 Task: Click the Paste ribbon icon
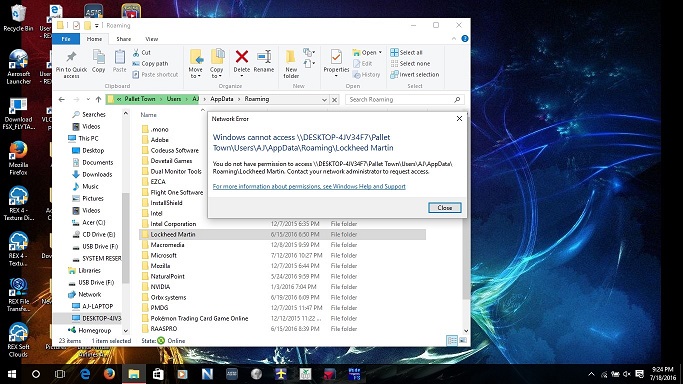coord(119,61)
